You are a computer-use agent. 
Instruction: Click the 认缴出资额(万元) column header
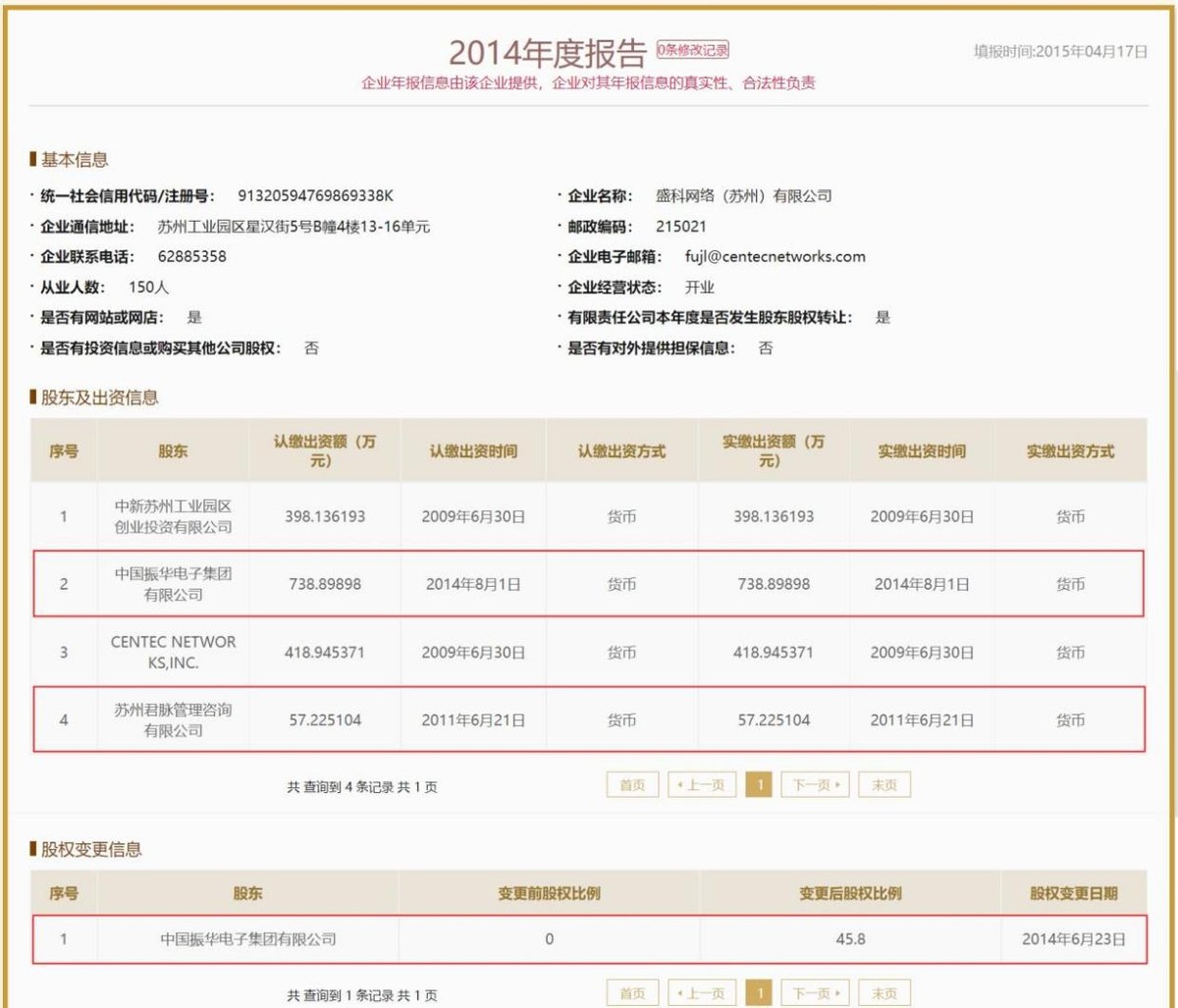click(x=324, y=451)
